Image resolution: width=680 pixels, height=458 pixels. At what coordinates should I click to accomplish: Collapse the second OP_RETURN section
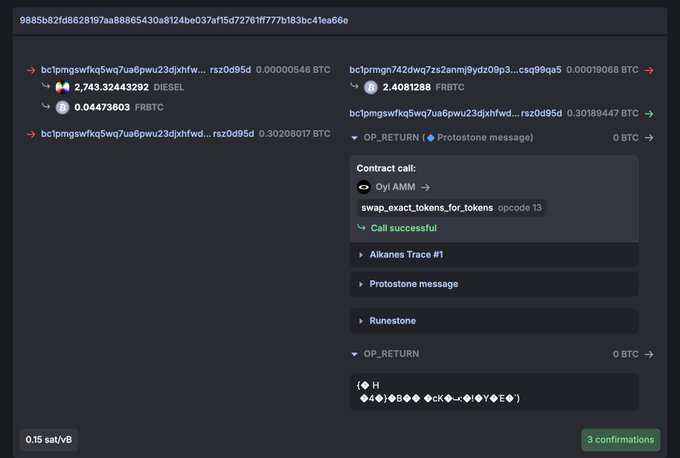click(x=354, y=354)
